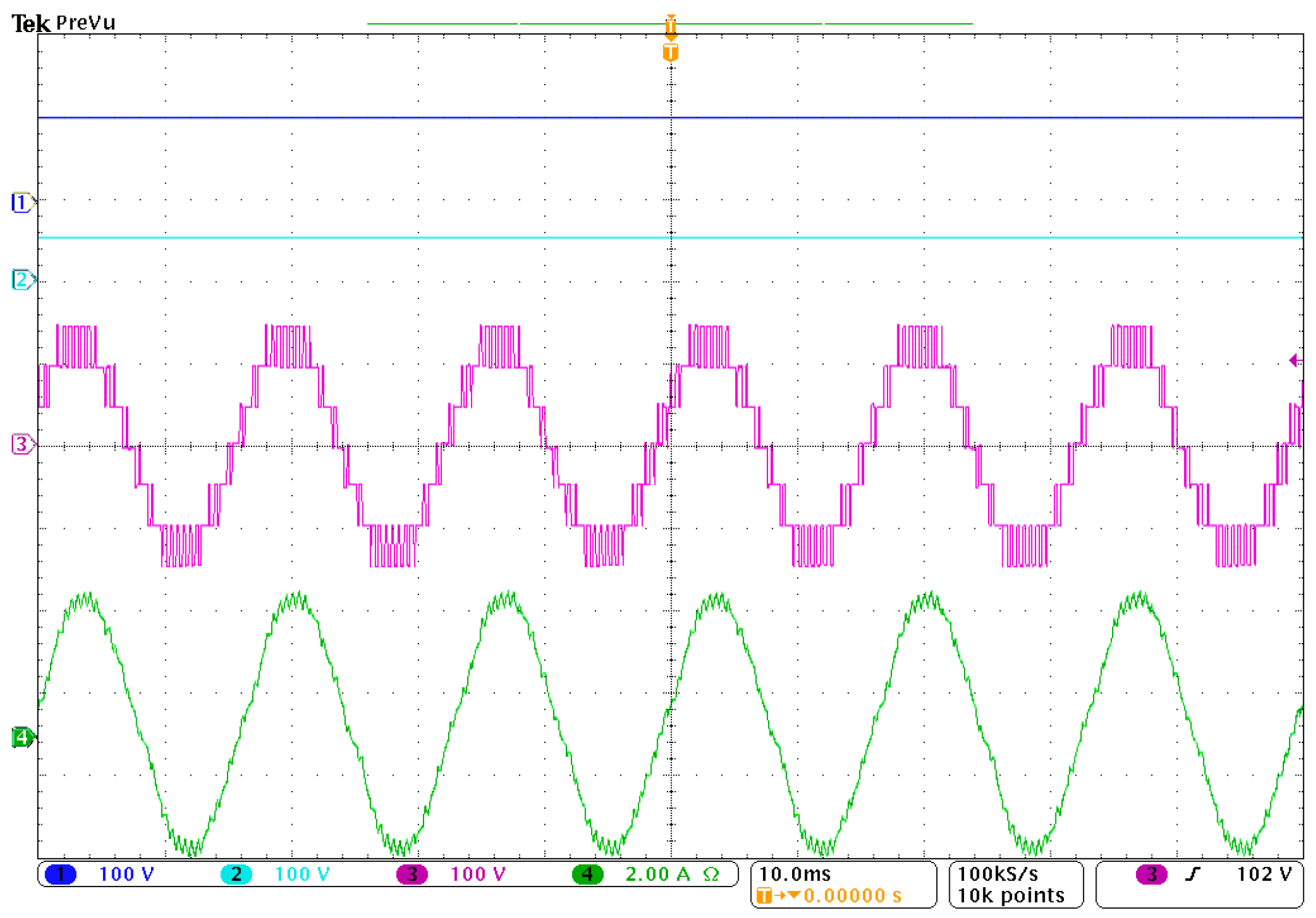Click the channel 2 scale '100 V'
Image resolution: width=1316 pixels, height=918 pixels.
point(302,874)
